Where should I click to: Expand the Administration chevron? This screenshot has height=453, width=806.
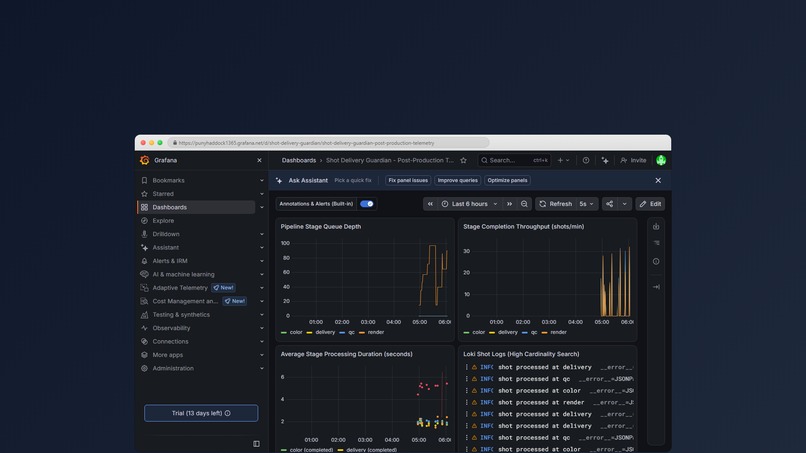(262, 368)
